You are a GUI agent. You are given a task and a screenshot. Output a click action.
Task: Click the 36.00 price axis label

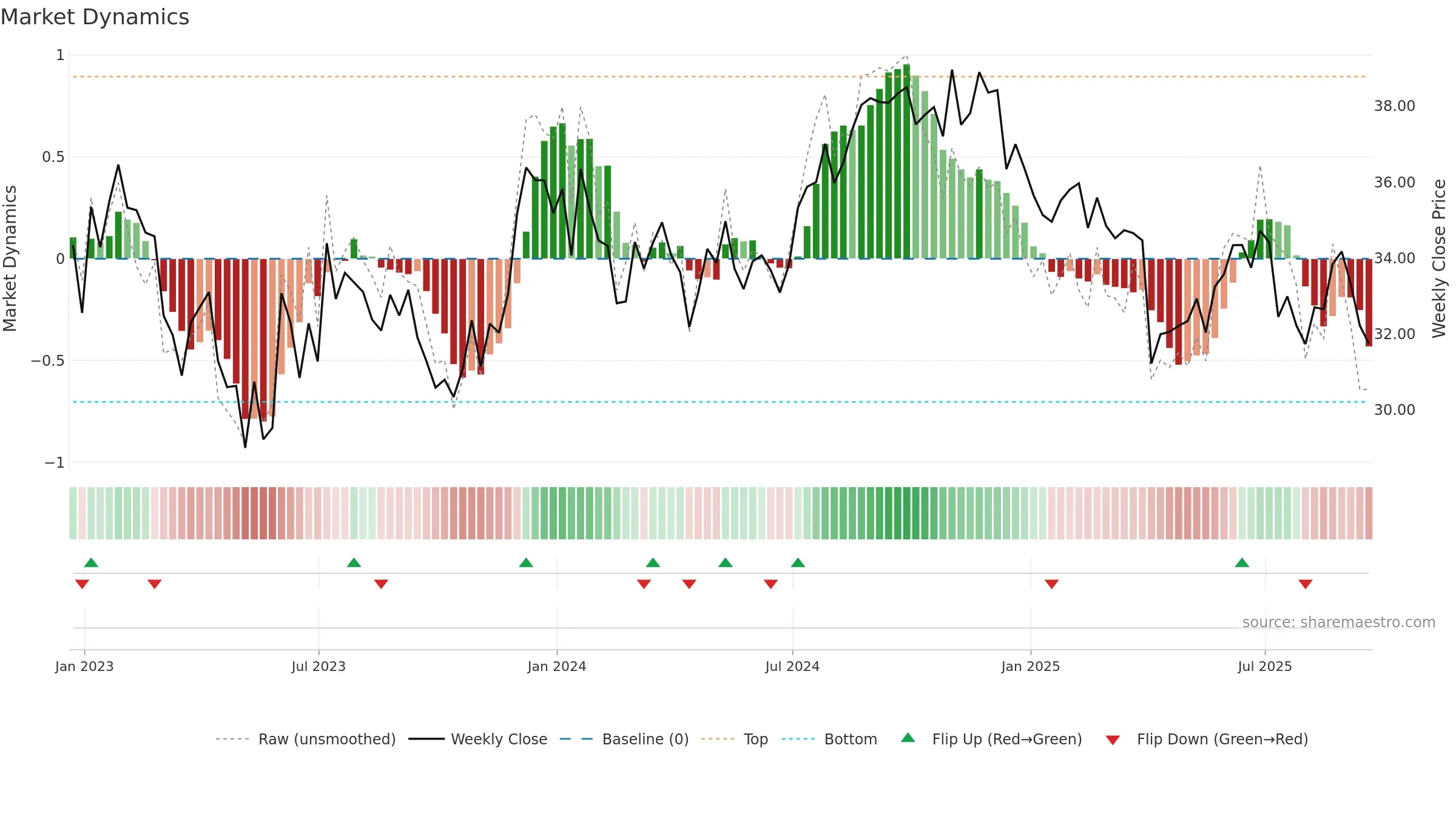coord(1395,182)
